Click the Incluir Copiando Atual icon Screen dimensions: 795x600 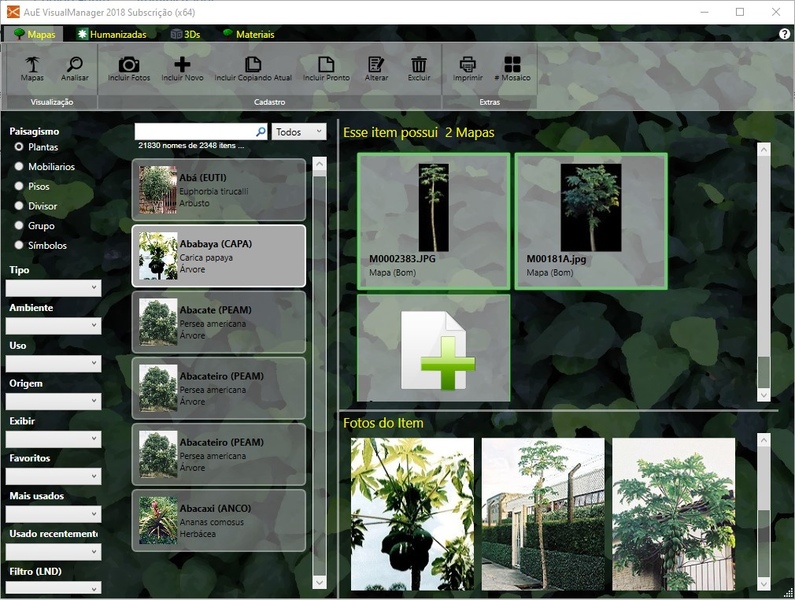point(253,66)
